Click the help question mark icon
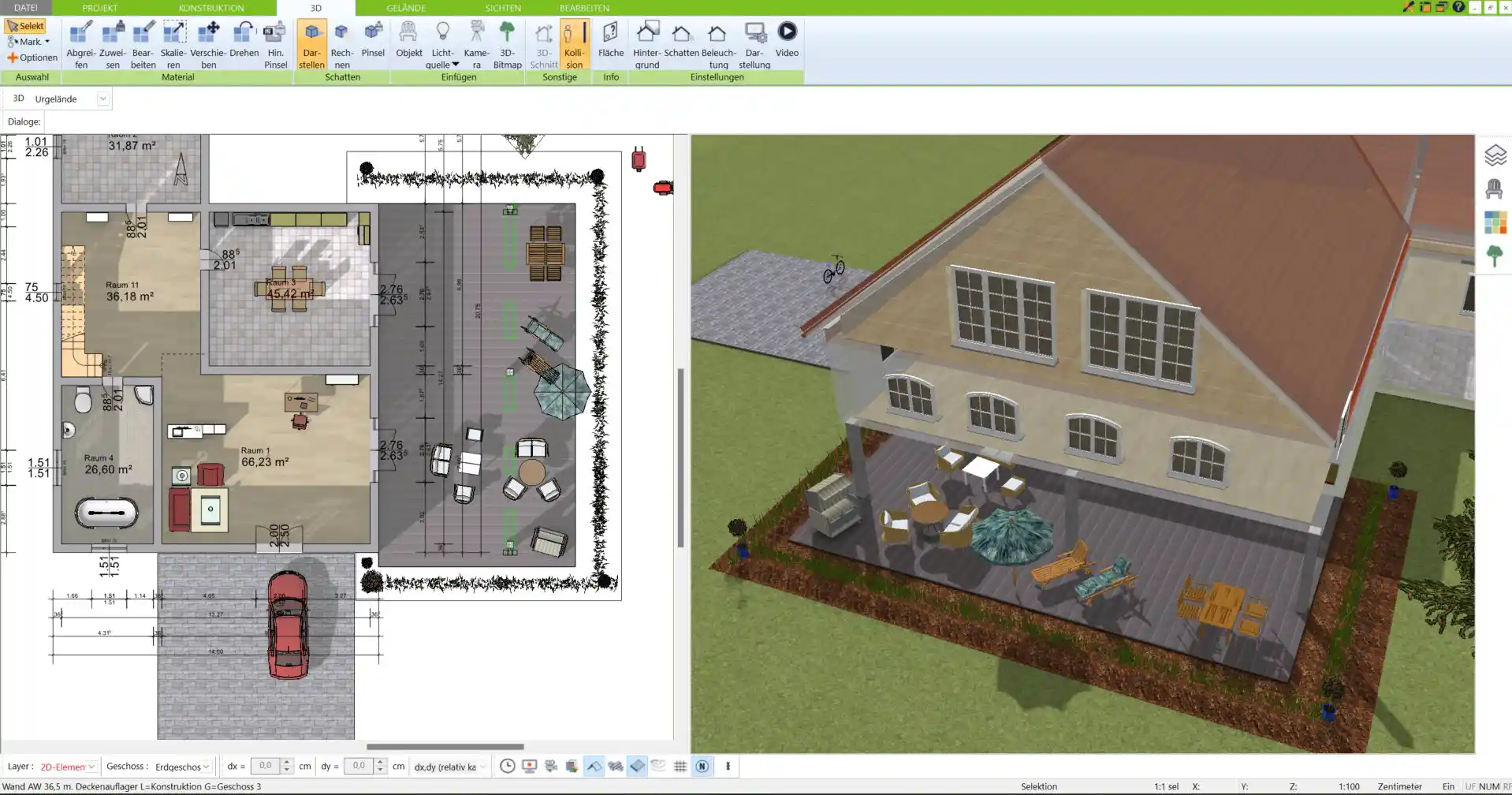The image size is (1512, 795). (x=1458, y=7)
